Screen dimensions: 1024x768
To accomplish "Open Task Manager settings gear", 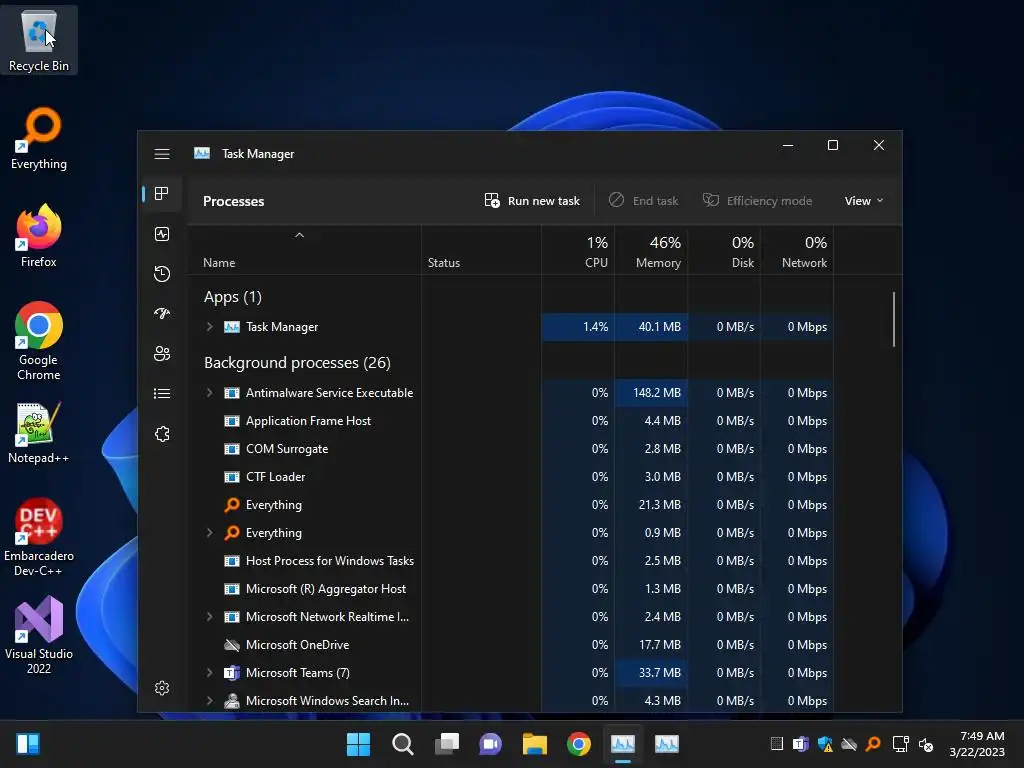I will (162, 688).
